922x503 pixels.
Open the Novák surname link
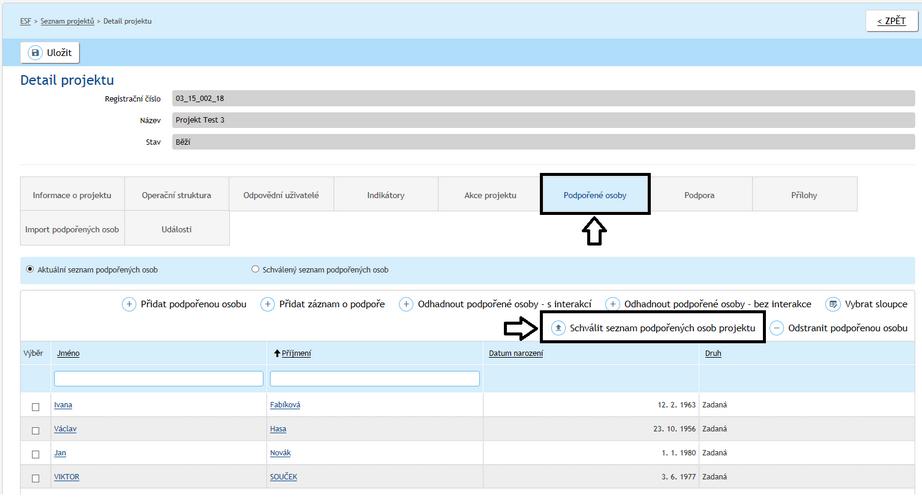click(280, 453)
